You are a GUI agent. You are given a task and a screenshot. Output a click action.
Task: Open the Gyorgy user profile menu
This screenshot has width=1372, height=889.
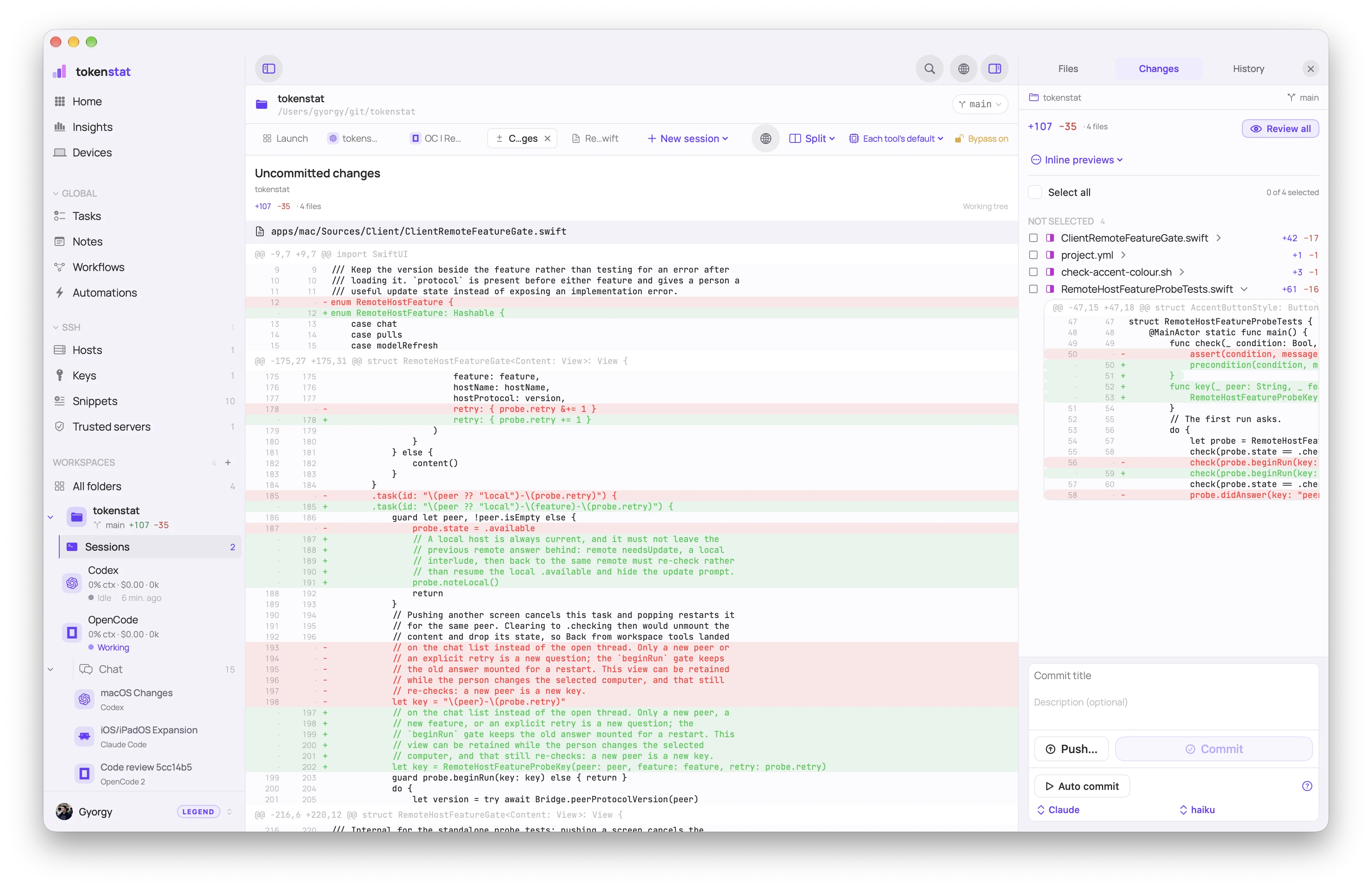click(x=144, y=811)
